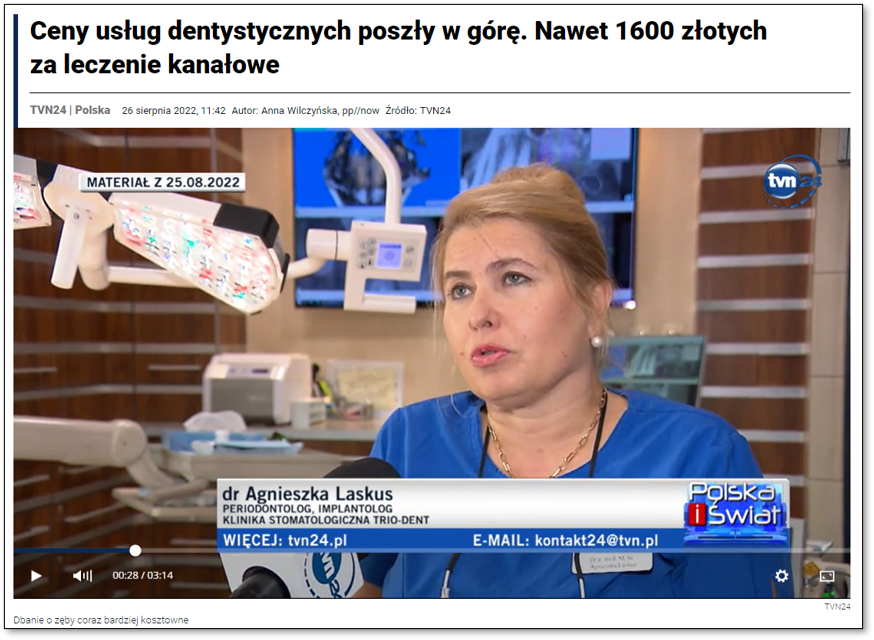This screenshot has width=874, height=640.
Task: Open the video quality settings gear
Action: (x=779, y=575)
